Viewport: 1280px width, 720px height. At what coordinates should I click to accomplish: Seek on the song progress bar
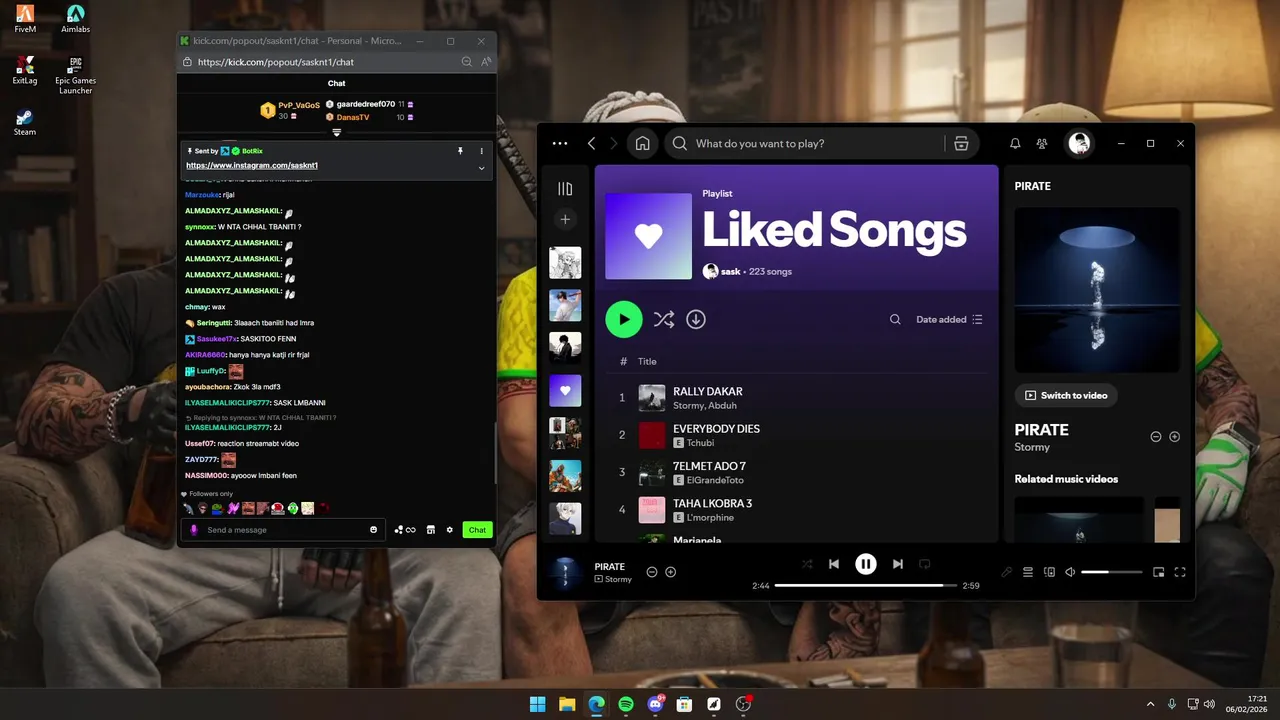(x=865, y=585)
